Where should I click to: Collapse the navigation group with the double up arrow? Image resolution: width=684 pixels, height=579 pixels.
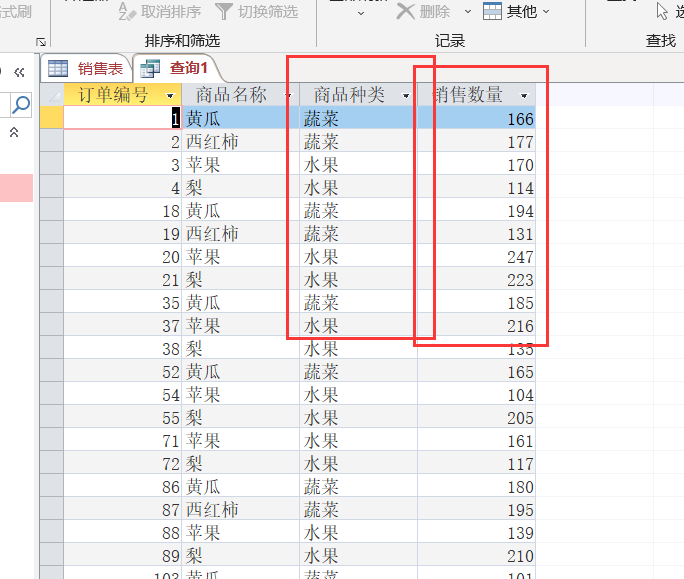pyautogui.click(x=14, y=132)
